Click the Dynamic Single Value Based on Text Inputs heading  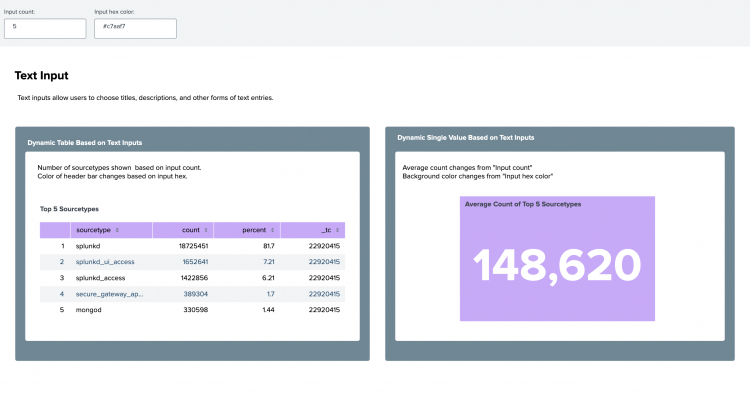(465, 138)
